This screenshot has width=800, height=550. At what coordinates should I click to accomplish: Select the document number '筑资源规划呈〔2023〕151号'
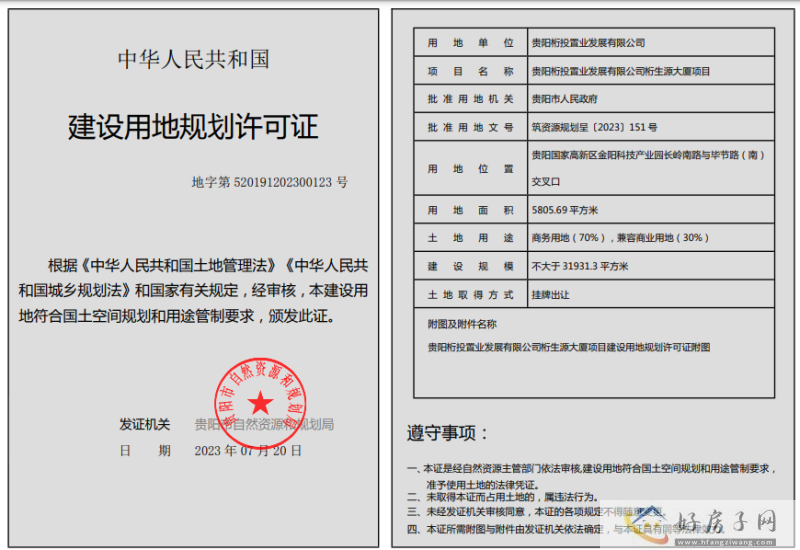pyautogui.click(x=594, y=128)
